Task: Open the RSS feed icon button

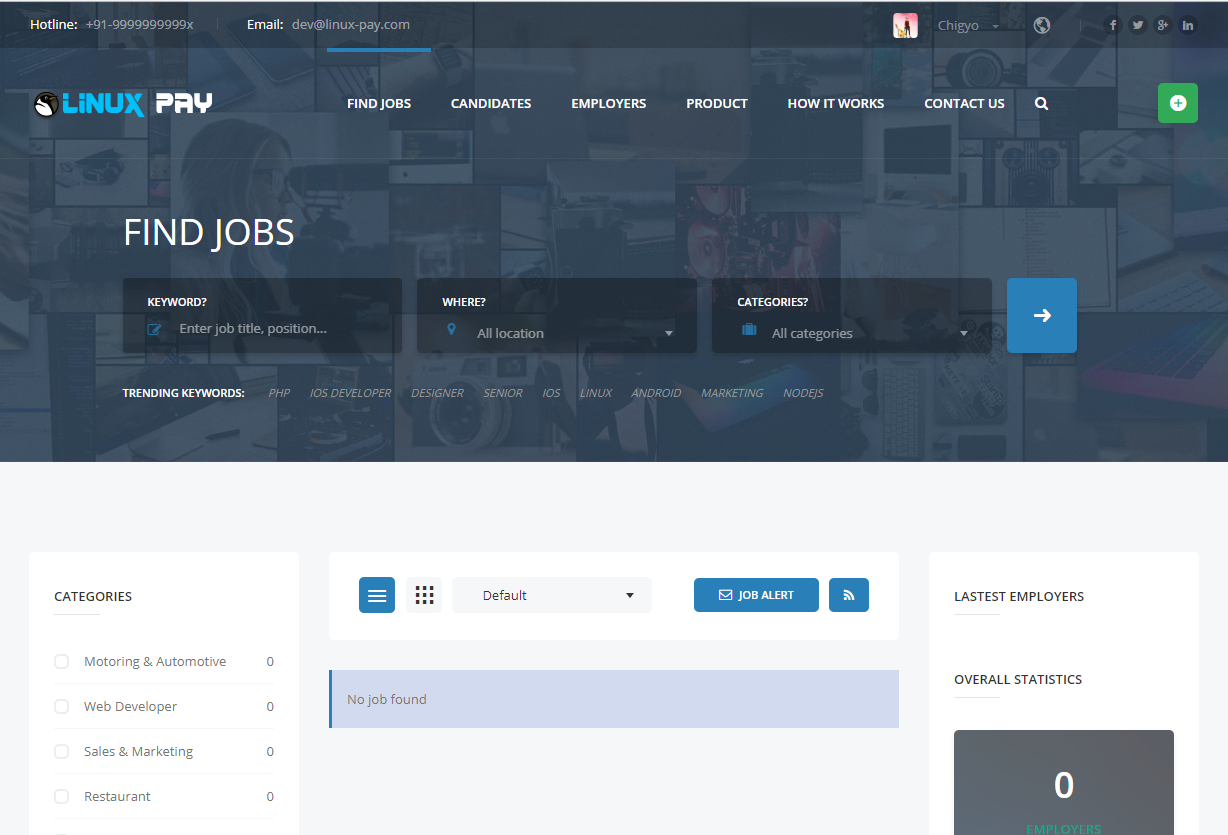Action: tap(848, 595)
